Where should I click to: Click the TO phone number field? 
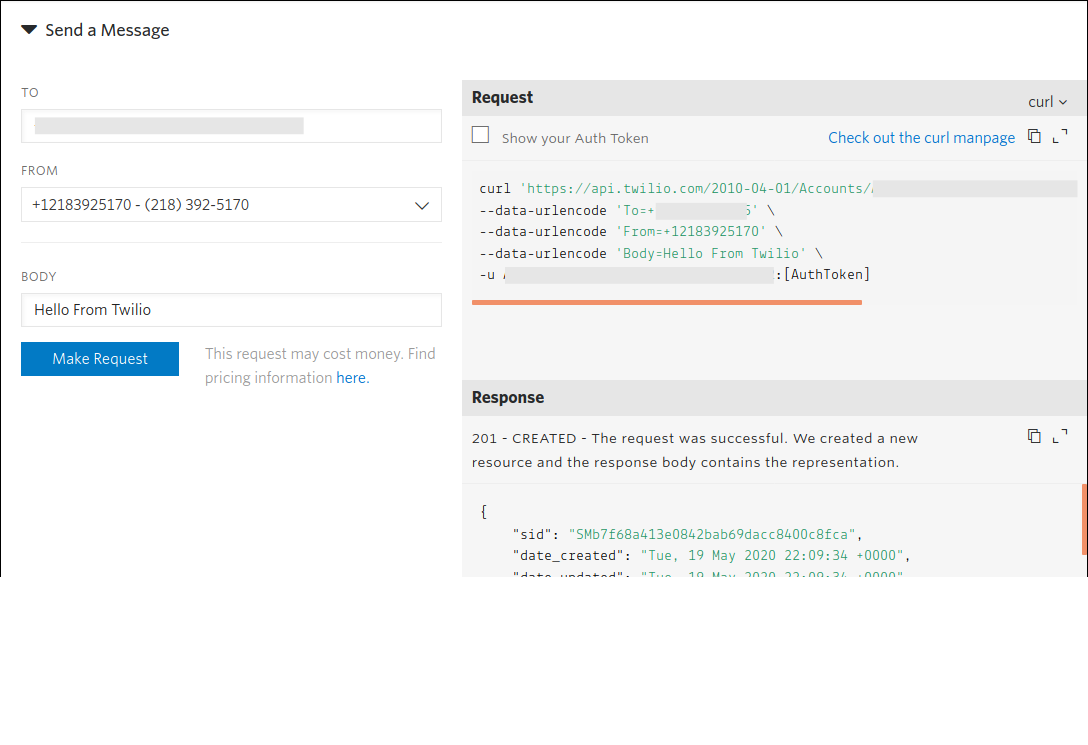click(x=231, y=126)
